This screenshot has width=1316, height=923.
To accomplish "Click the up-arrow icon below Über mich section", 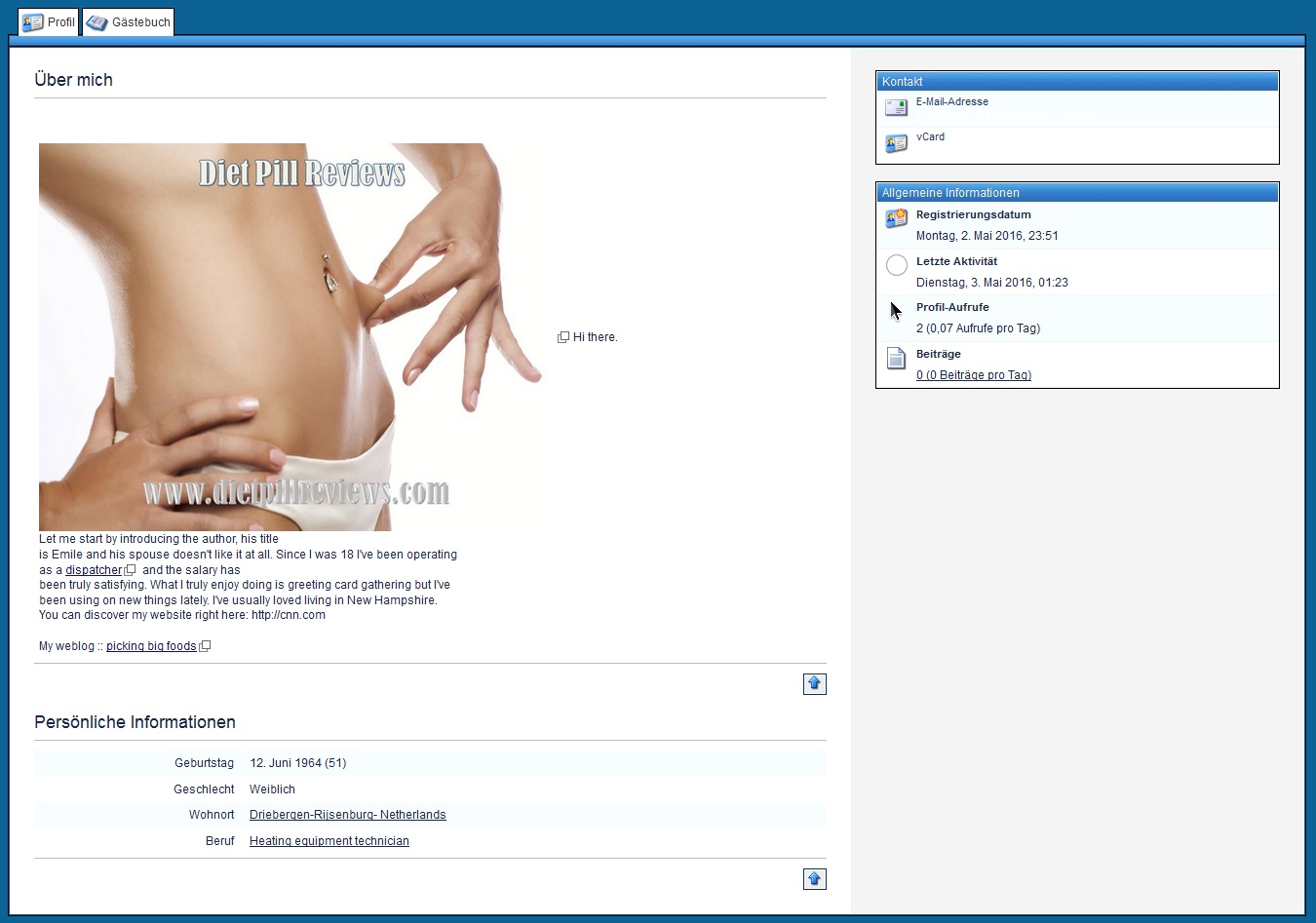I will (x=814, y=684).
